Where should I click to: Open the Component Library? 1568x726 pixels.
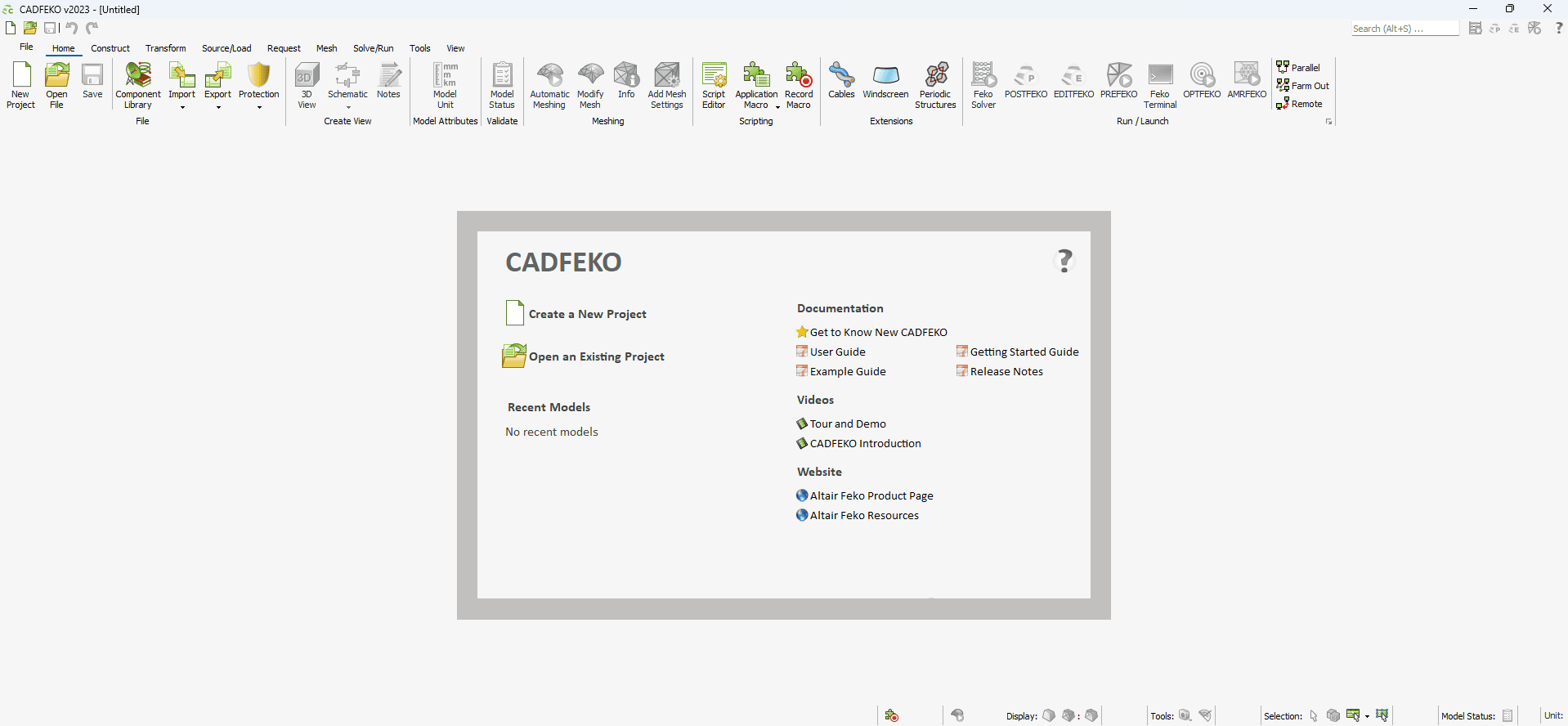tap(138, 85)
